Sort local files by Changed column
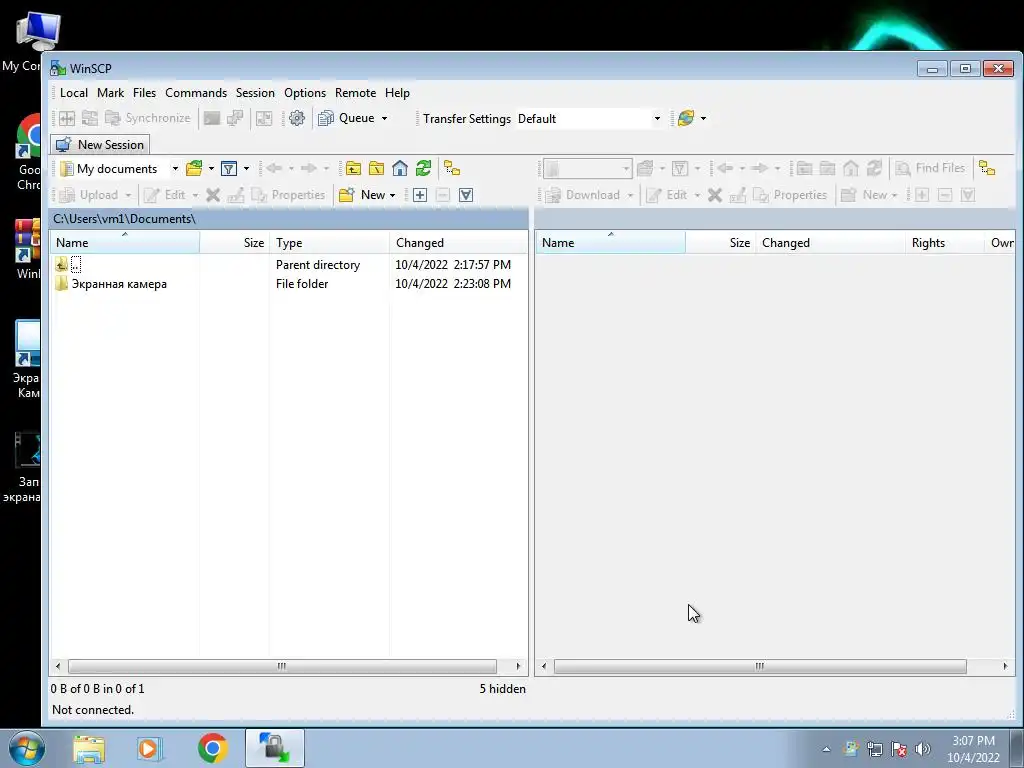The height and width of the screenshot is (768, 1024). (x=458, y=242)
